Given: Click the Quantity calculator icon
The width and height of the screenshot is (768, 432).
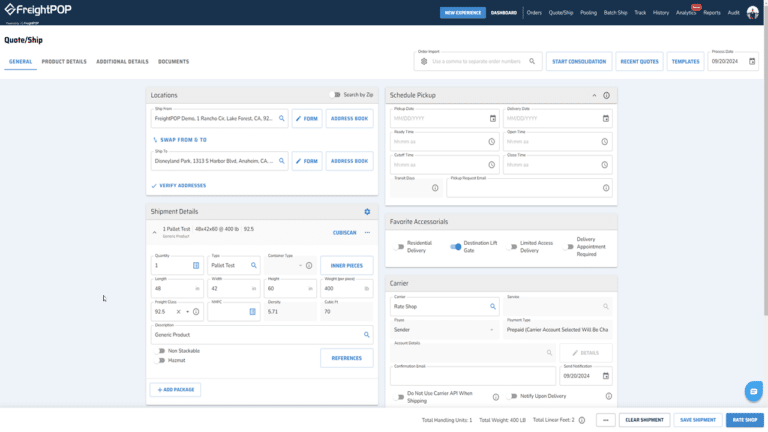Looking at the screenshot, I should pyautogui.click(x=196, y=266).
